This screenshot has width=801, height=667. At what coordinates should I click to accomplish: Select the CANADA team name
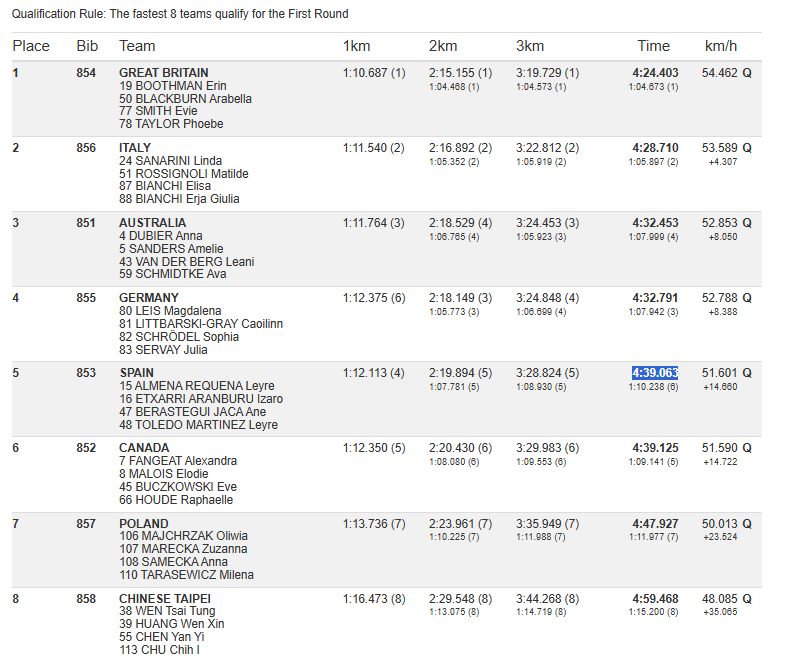click(x=144, y=448)
